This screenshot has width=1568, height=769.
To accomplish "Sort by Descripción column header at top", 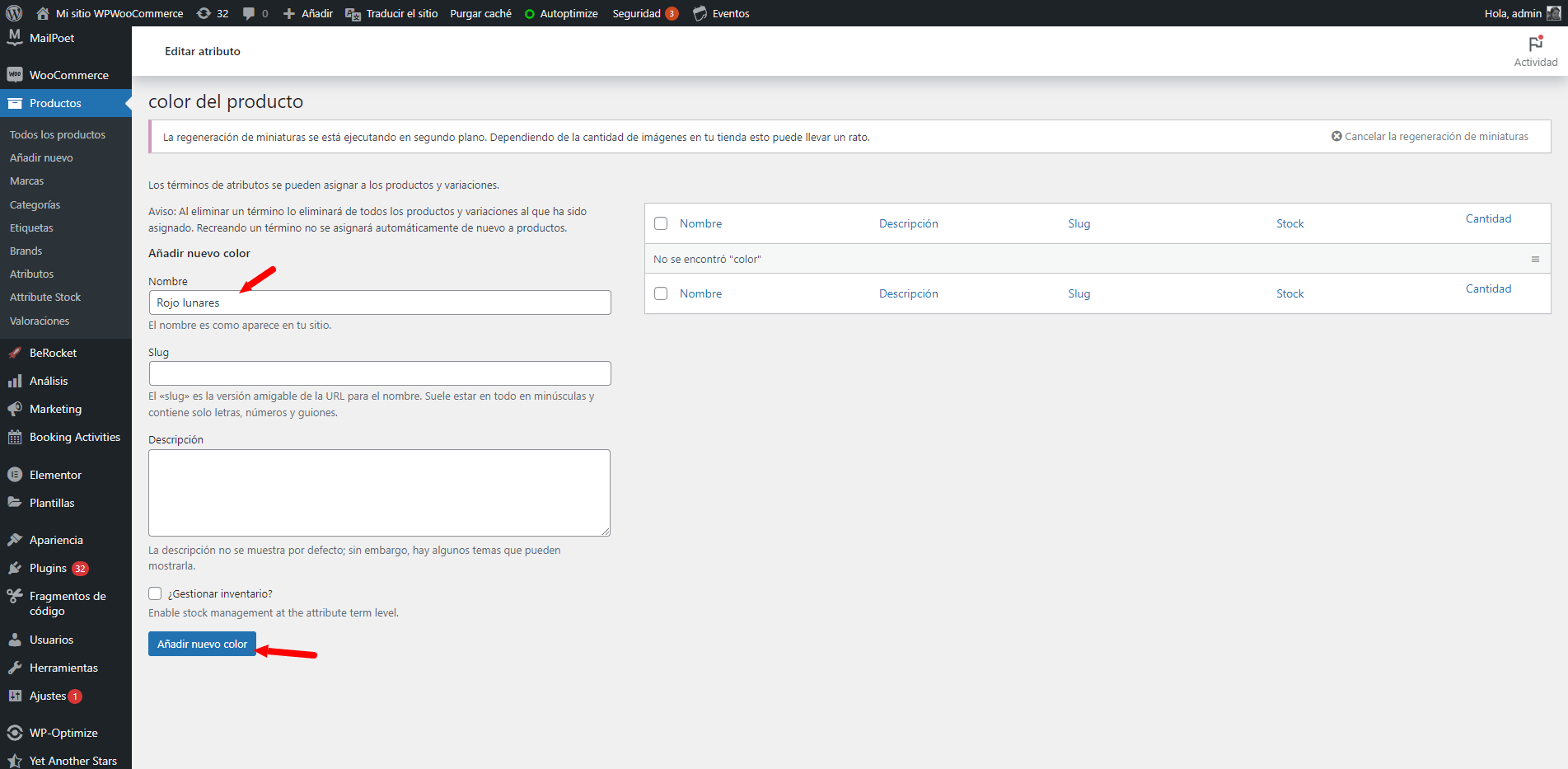I will (908, 223).
